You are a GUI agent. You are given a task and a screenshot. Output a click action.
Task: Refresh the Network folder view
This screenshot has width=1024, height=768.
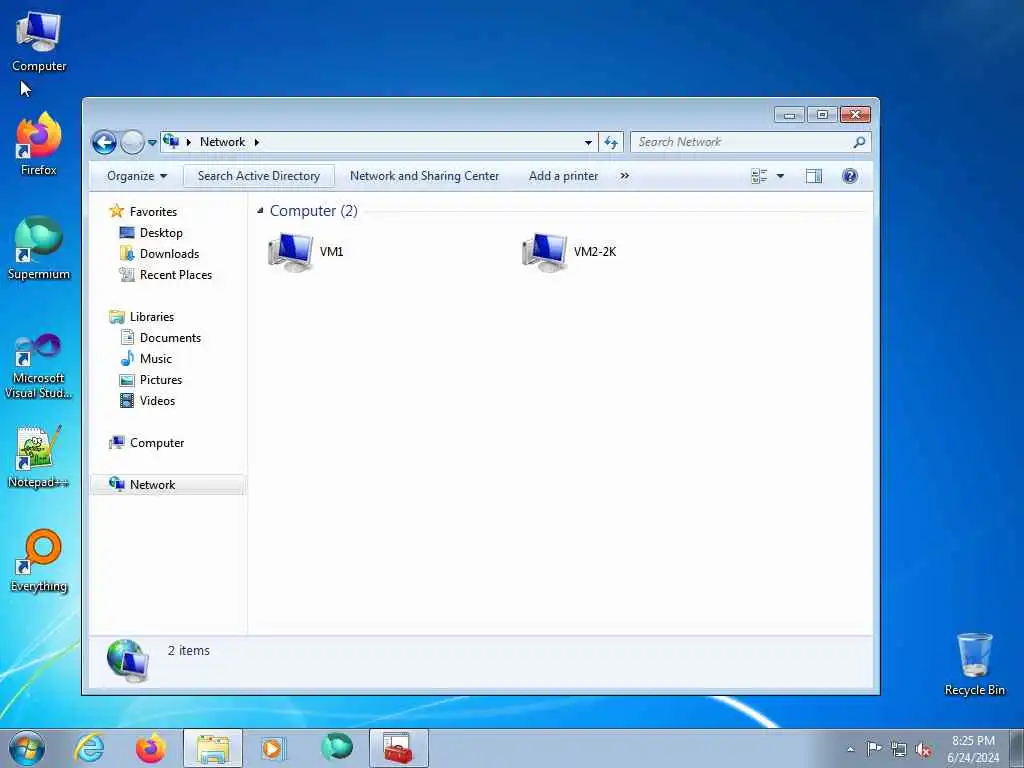tap(611, 142)
